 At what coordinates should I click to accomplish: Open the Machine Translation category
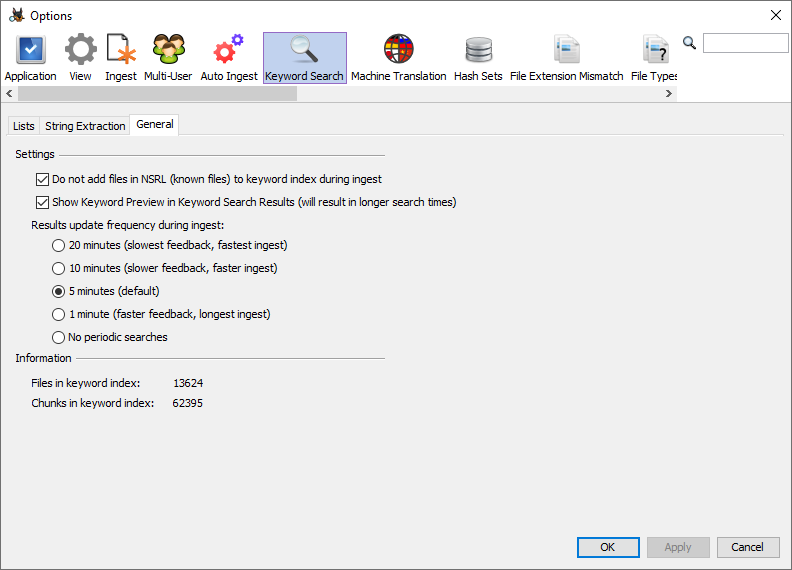(x=399, y=58)
